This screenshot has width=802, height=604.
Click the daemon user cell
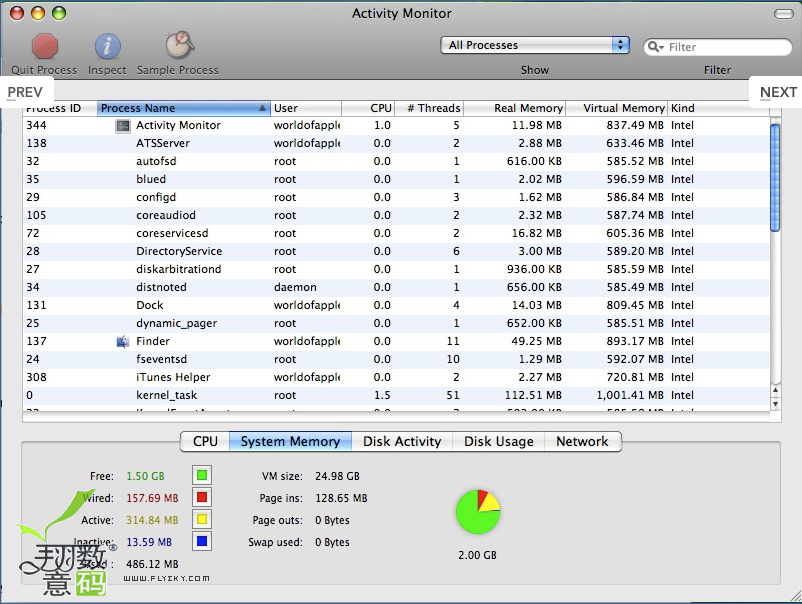coord(295,287)
